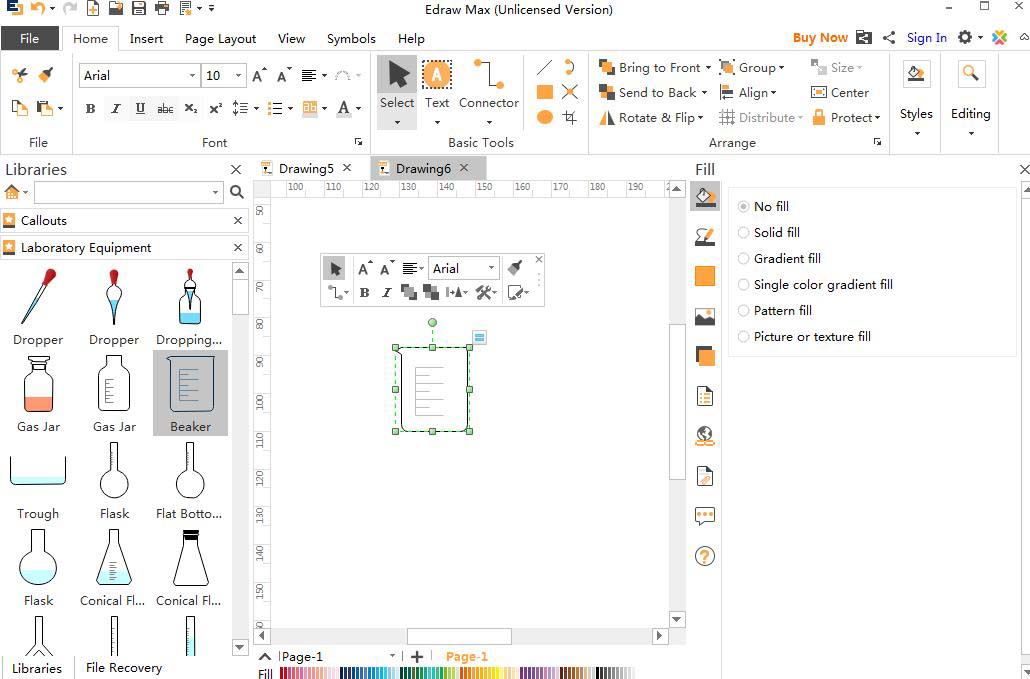The width and height of the screenshot is (1030, 679).
Task: Click the Cut scissors icon
Action: 20,75
